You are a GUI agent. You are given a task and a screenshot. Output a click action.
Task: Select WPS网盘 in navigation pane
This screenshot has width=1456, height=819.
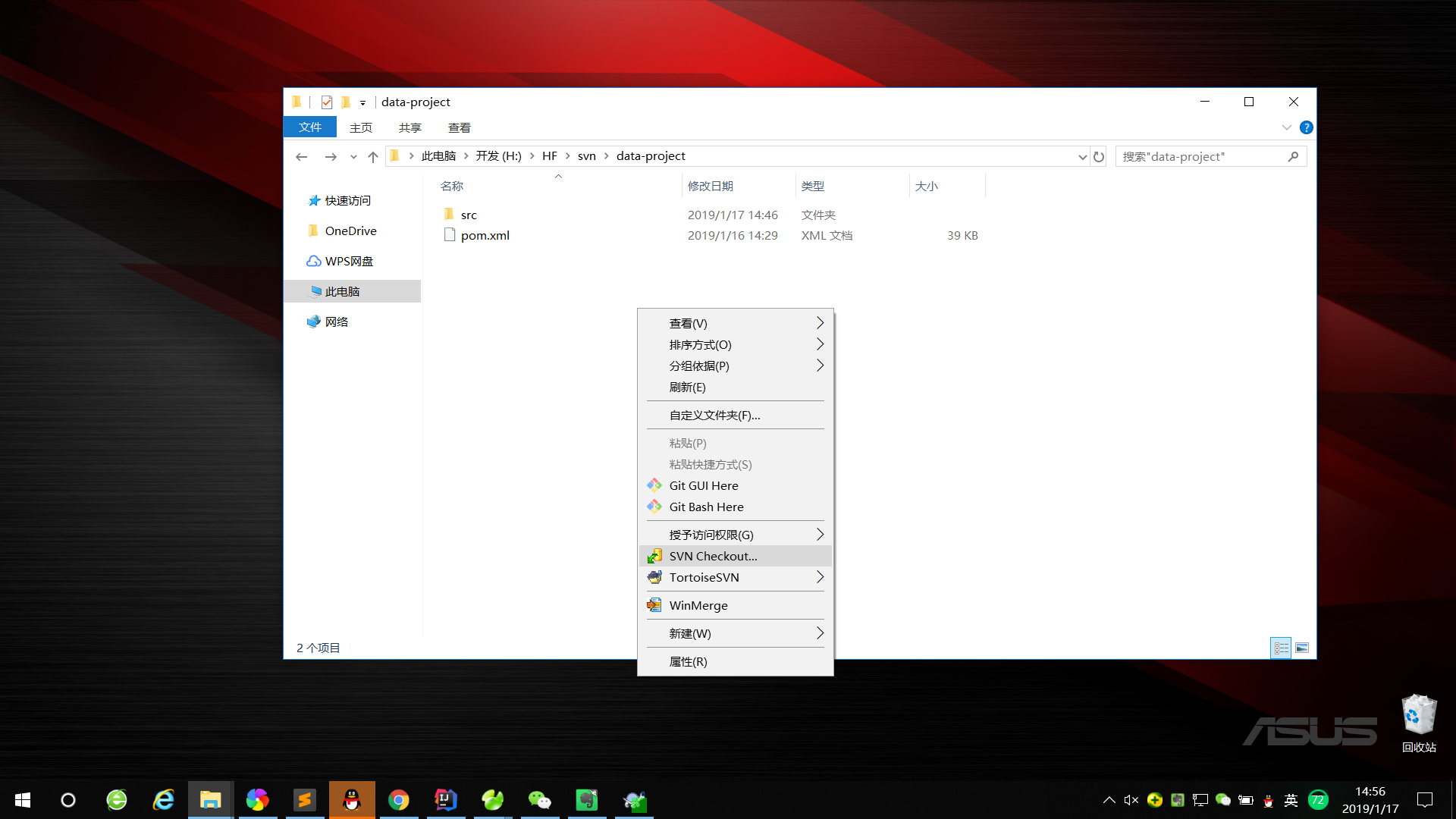[349, 261]
